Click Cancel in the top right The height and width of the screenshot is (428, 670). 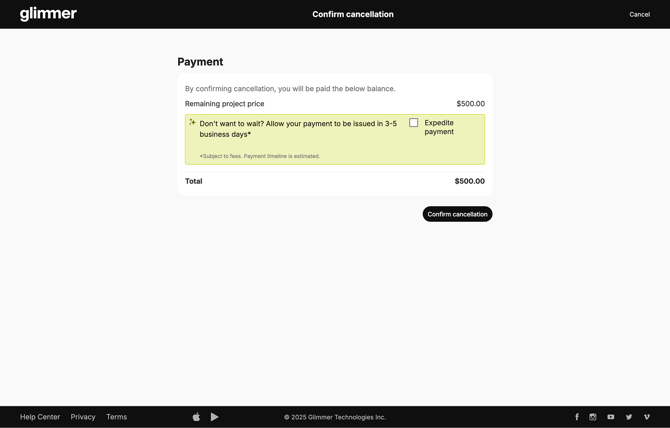[x=639, y=14]
